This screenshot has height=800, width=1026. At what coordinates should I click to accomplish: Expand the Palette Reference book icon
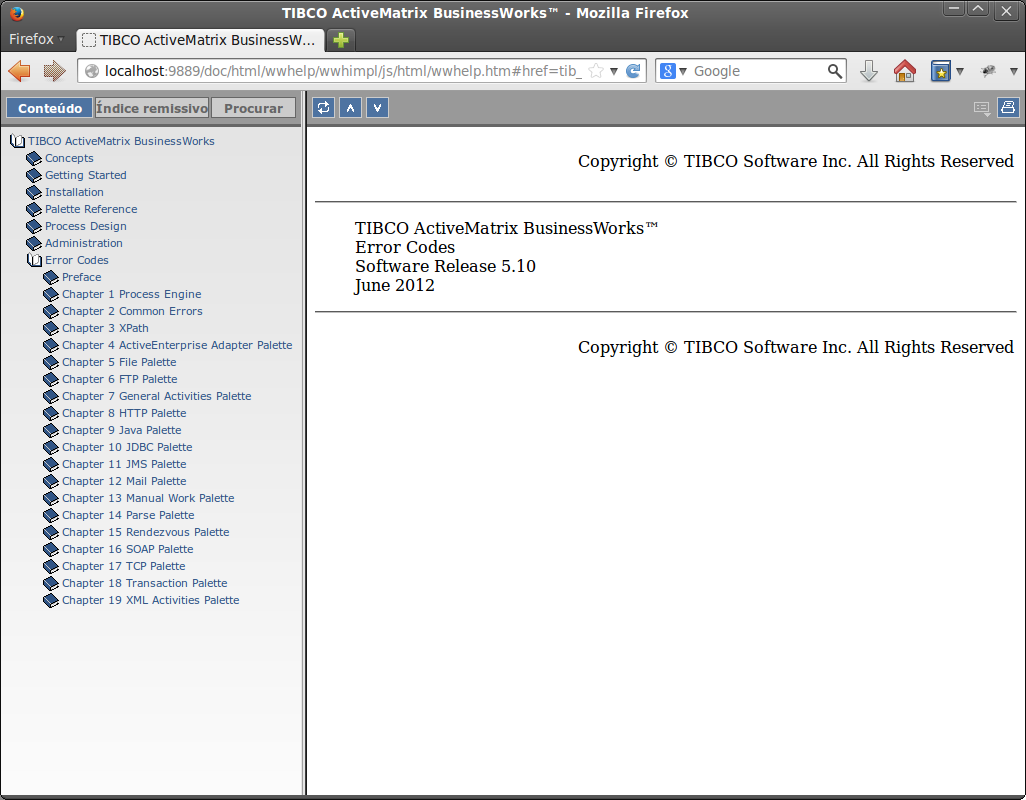34,209
